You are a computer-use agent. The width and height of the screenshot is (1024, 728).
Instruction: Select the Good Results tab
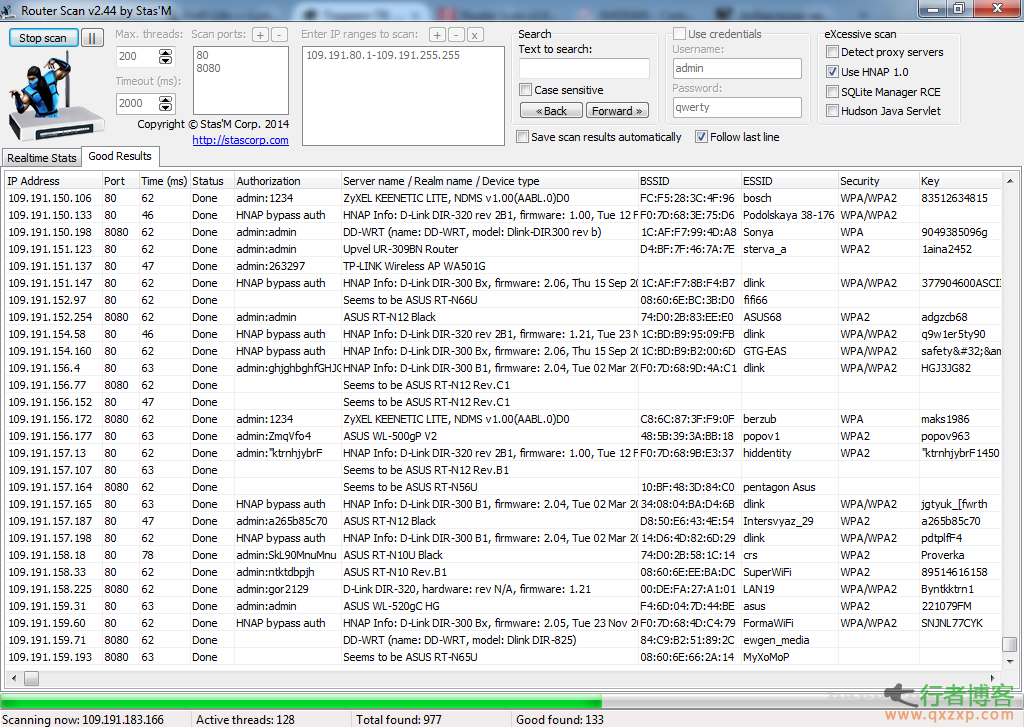tap(120, 156)
